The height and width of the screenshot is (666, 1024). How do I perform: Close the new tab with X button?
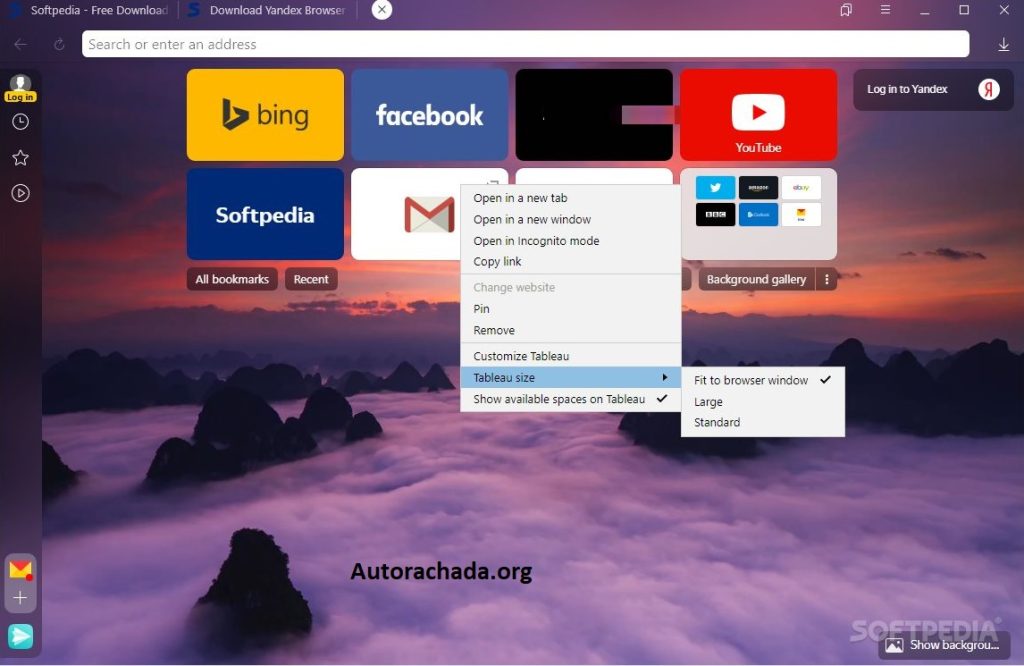coord(382,10)
